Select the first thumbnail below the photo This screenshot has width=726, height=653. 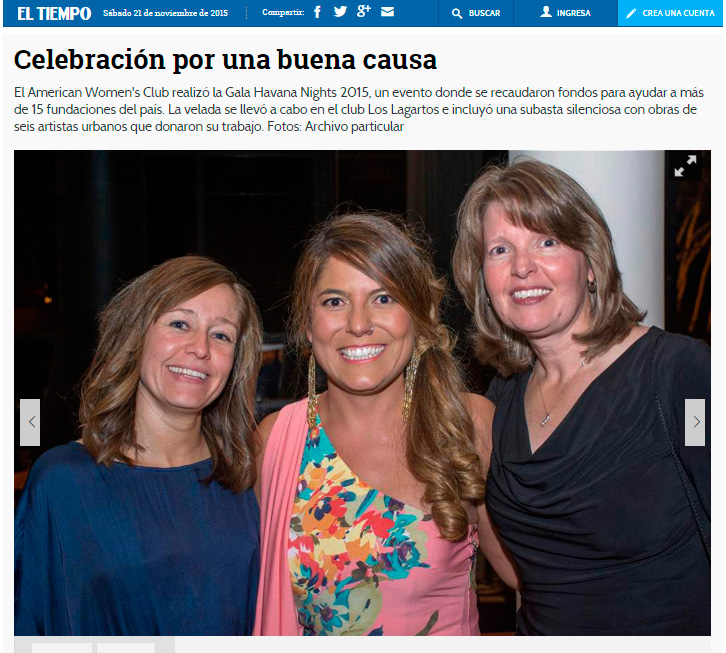(62, 647)
